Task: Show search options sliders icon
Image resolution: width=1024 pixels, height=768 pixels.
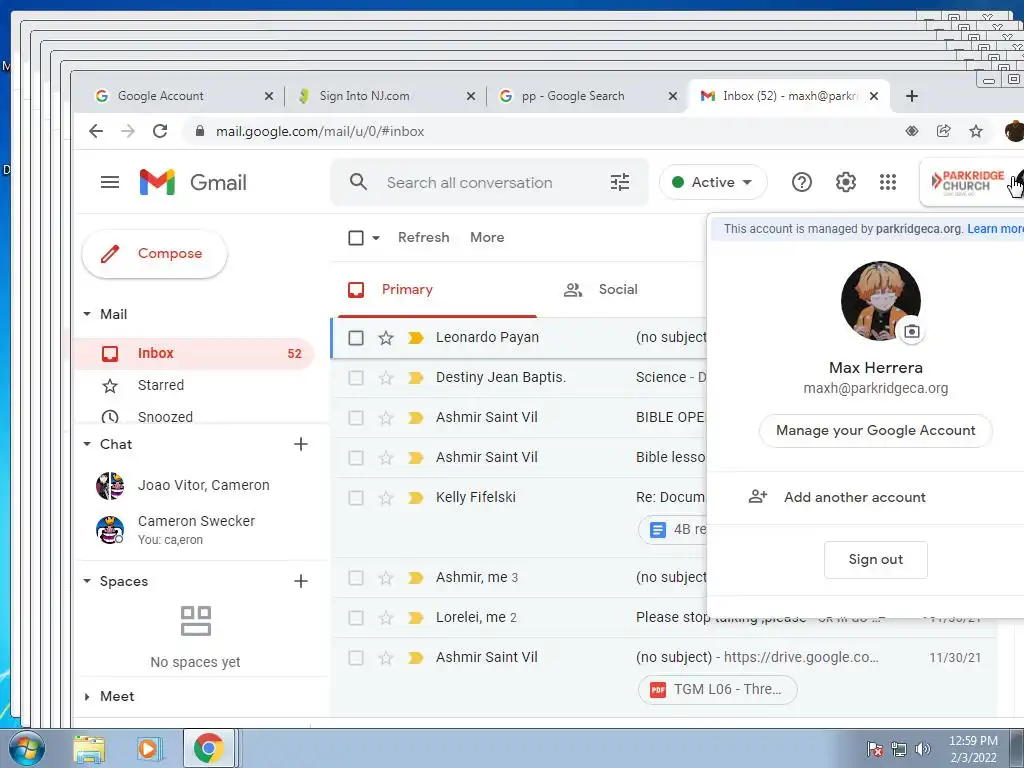Action: tap(620, 182)
